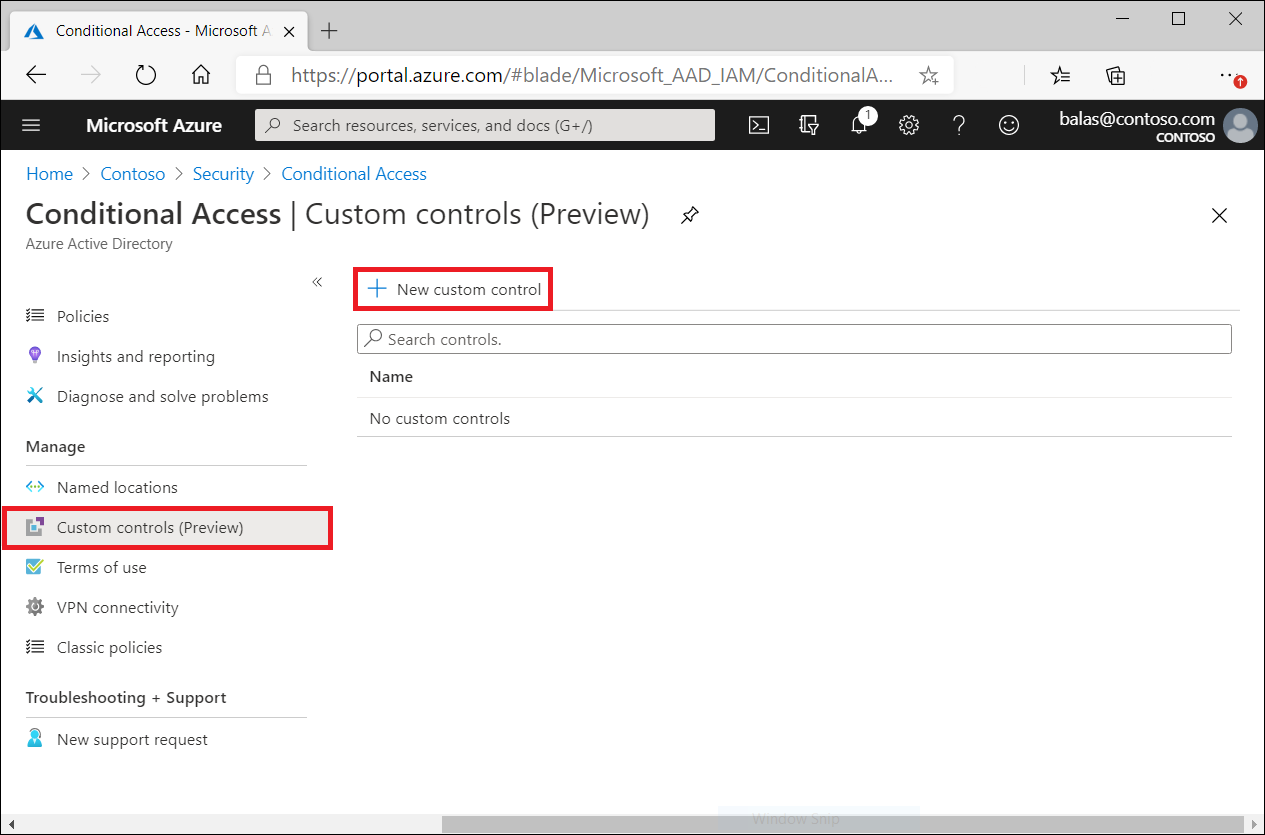The image size is (1265, 835).
Task: Open the browser Collections panel
Action: tap(1115, 74)
